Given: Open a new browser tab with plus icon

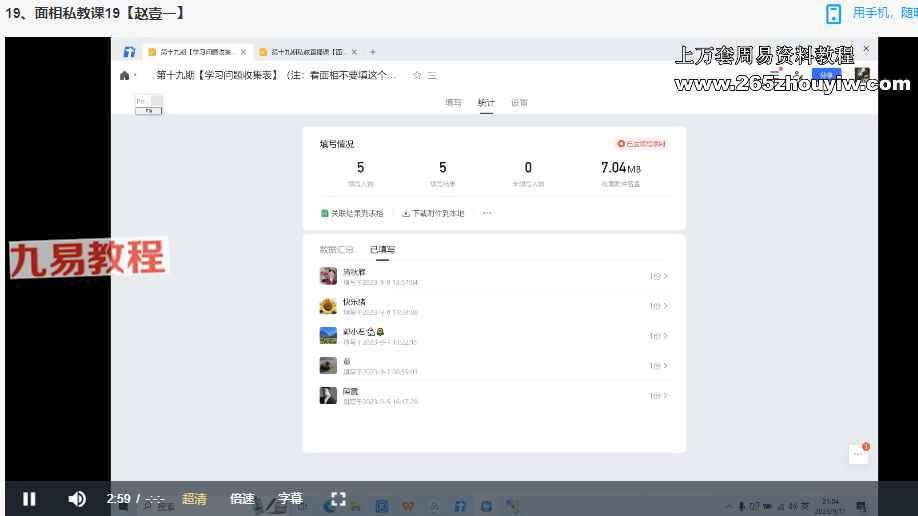Looking at the screenshot, I should tap(373, 52).
